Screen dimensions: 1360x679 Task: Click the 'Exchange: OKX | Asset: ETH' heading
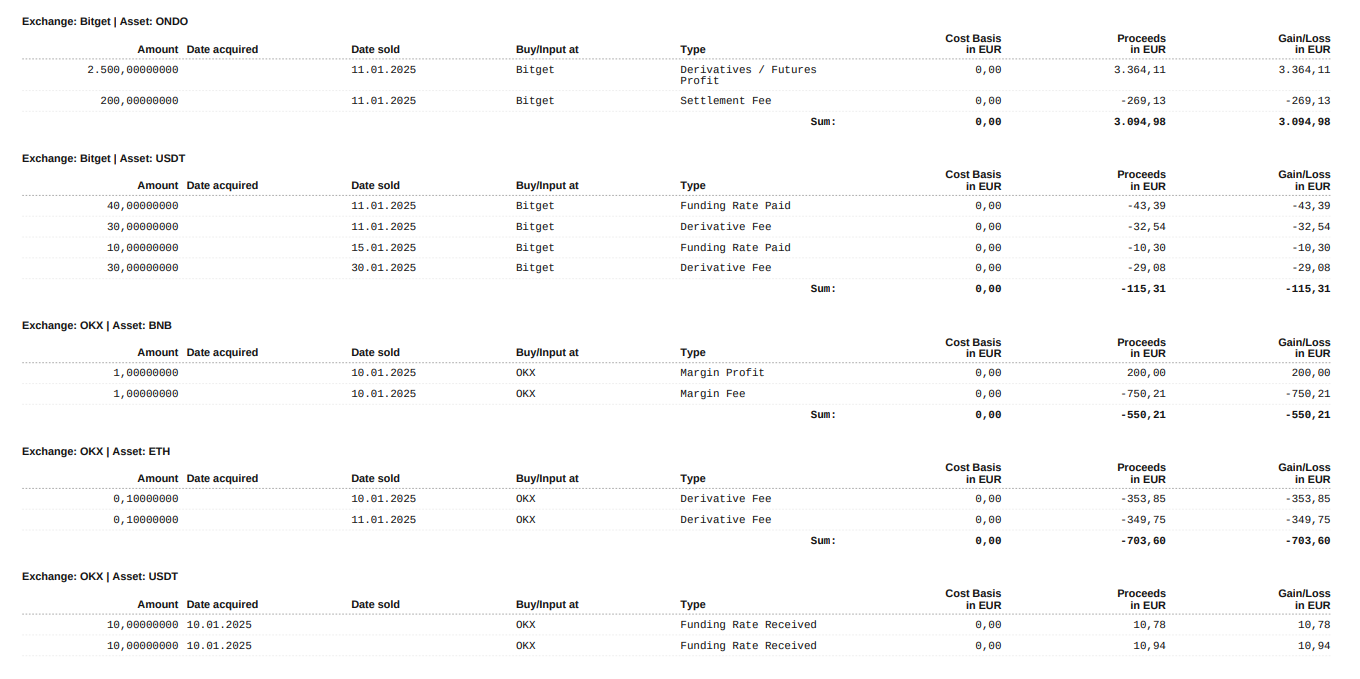pos(96,451)
